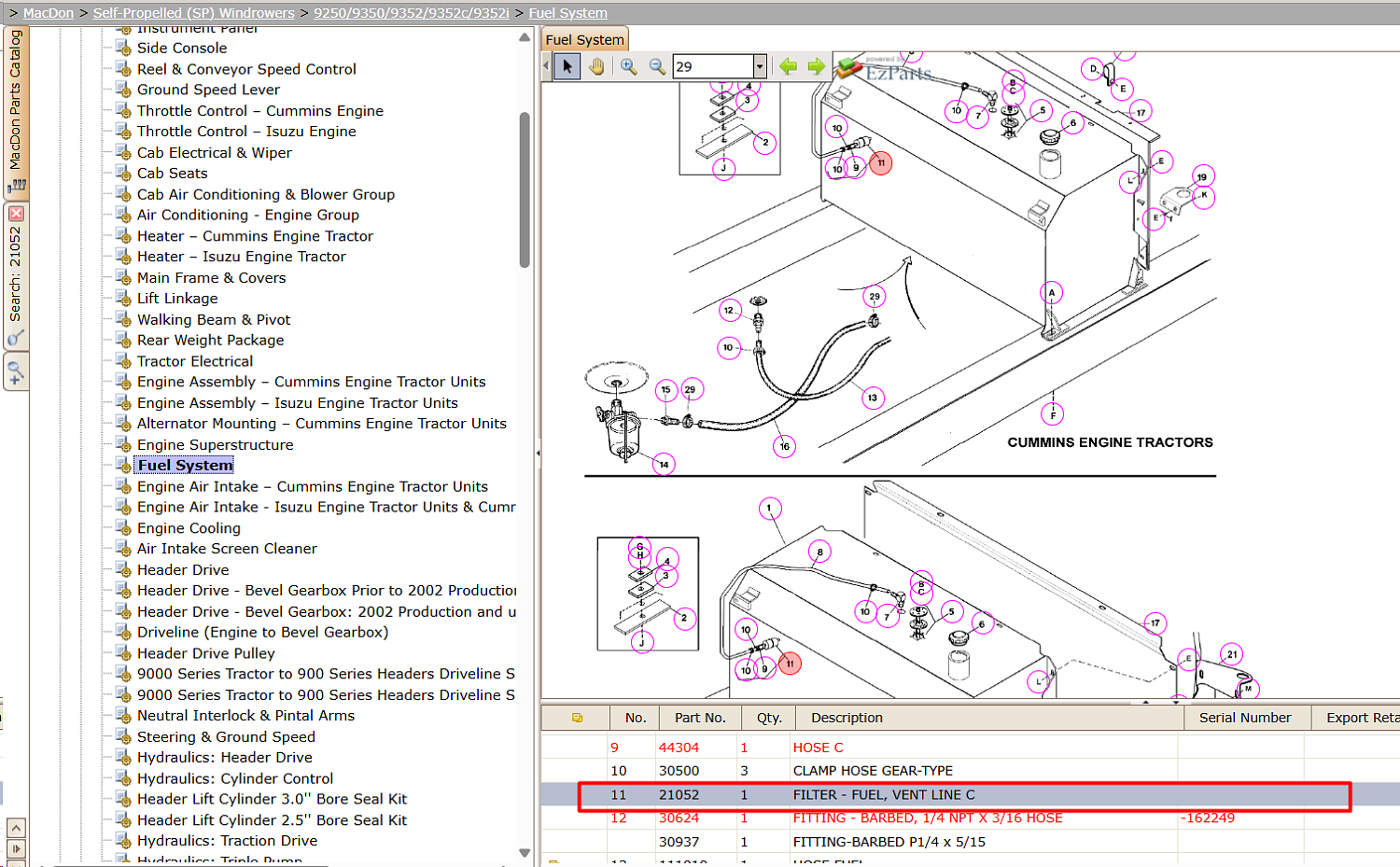Click highlighted red callout 11 on upper diagram
Screen dimensions: 1400x867
(880, 163)
